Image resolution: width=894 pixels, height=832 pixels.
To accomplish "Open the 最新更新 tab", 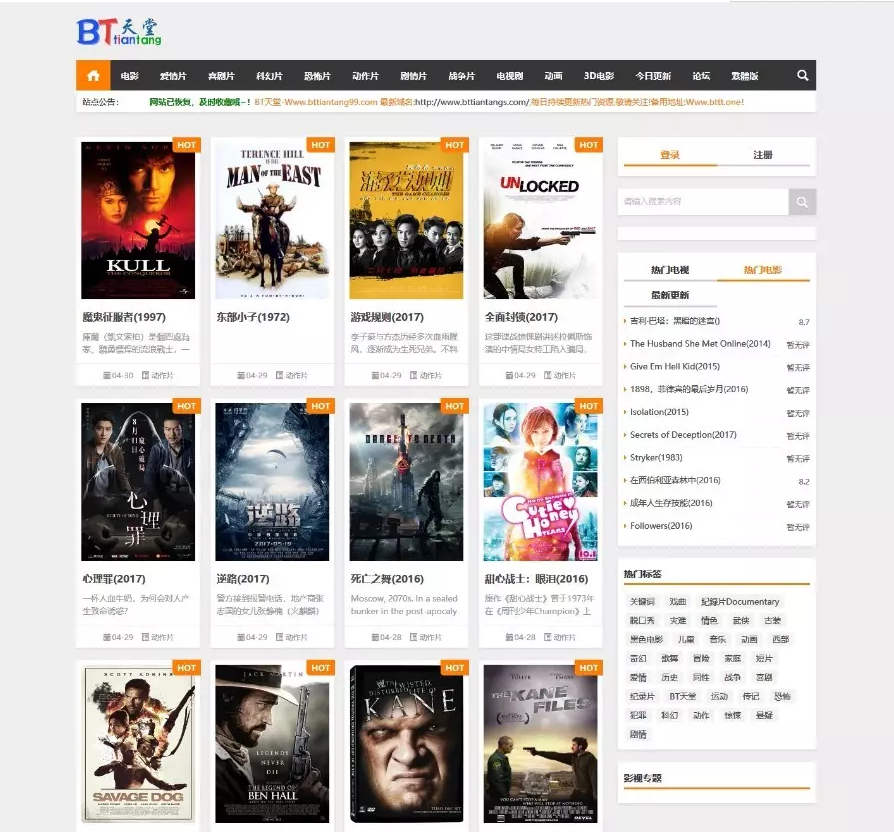I will 670,295.
